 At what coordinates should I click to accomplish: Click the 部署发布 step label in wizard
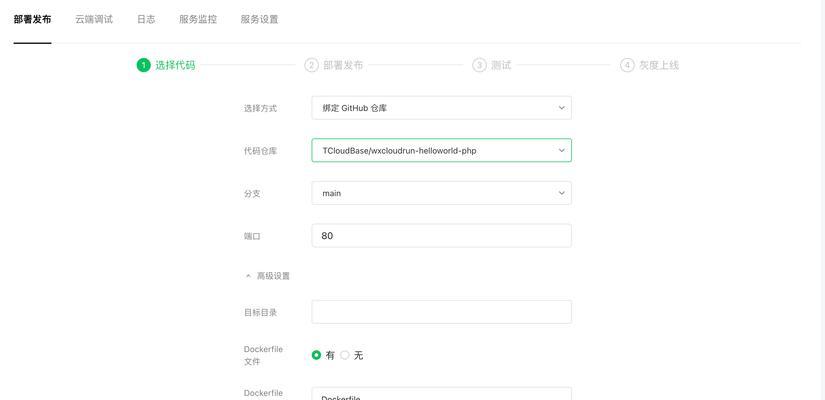[343, 65]
